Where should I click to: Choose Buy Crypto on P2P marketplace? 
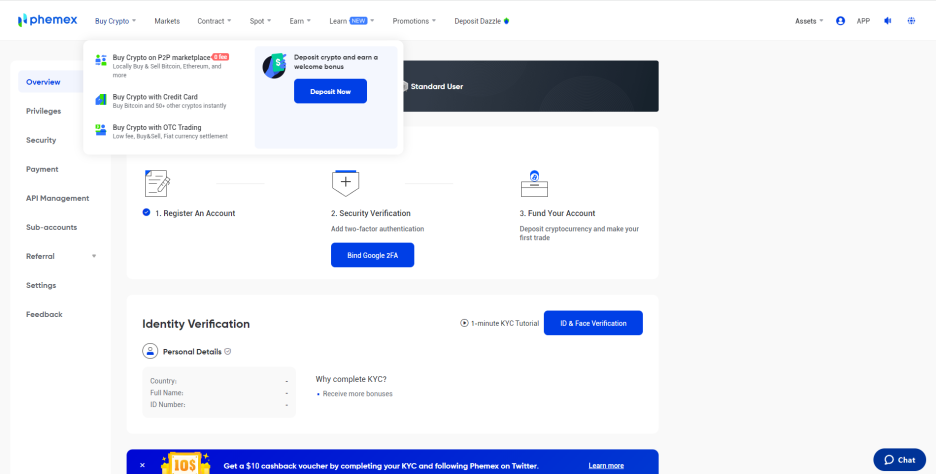161,57
